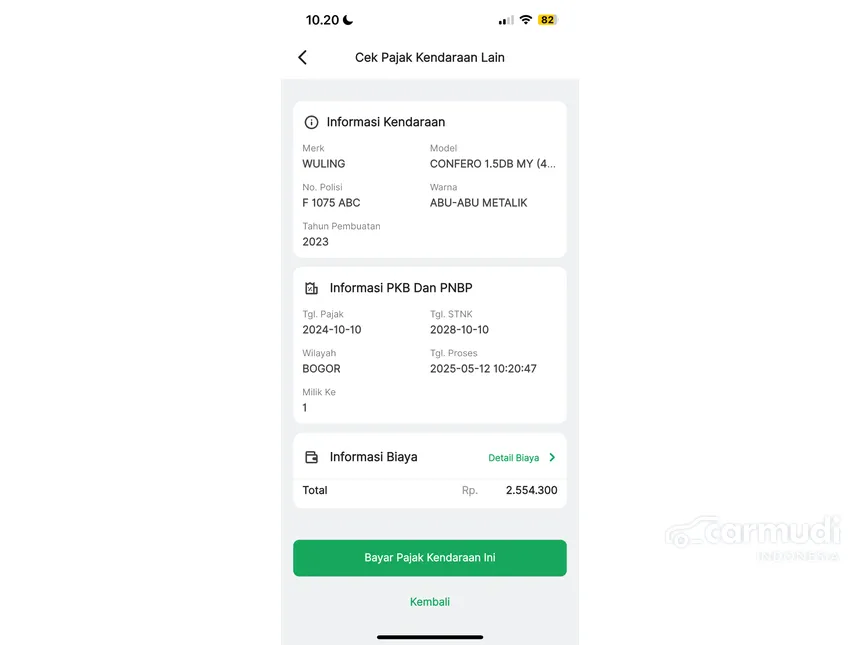Tap the cellular signal bars icon
860x645 pixels.
coord(506,20)
